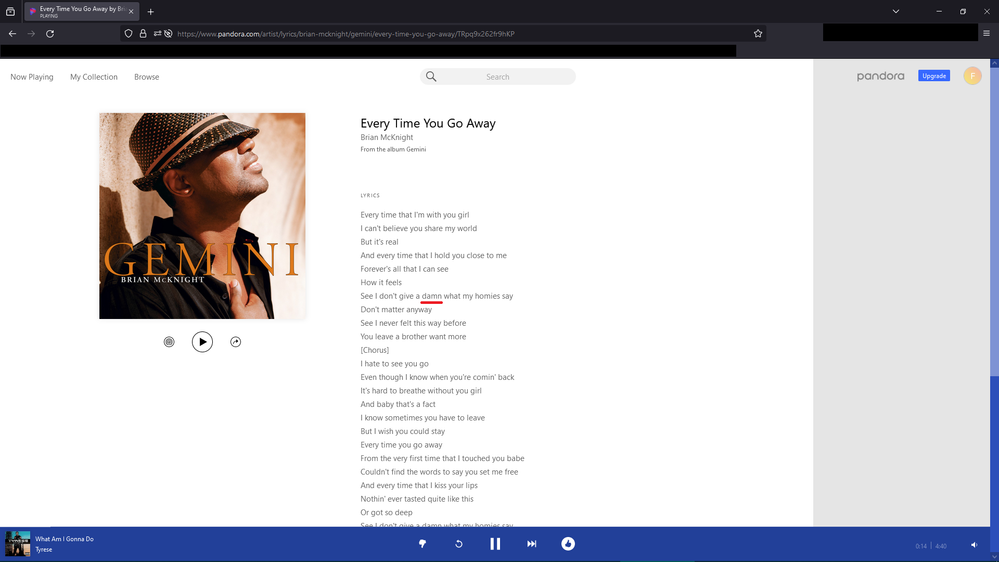Pause the playing song
Image resolution: width=999 pixels, height=562 pixels.
coord(495,544)
